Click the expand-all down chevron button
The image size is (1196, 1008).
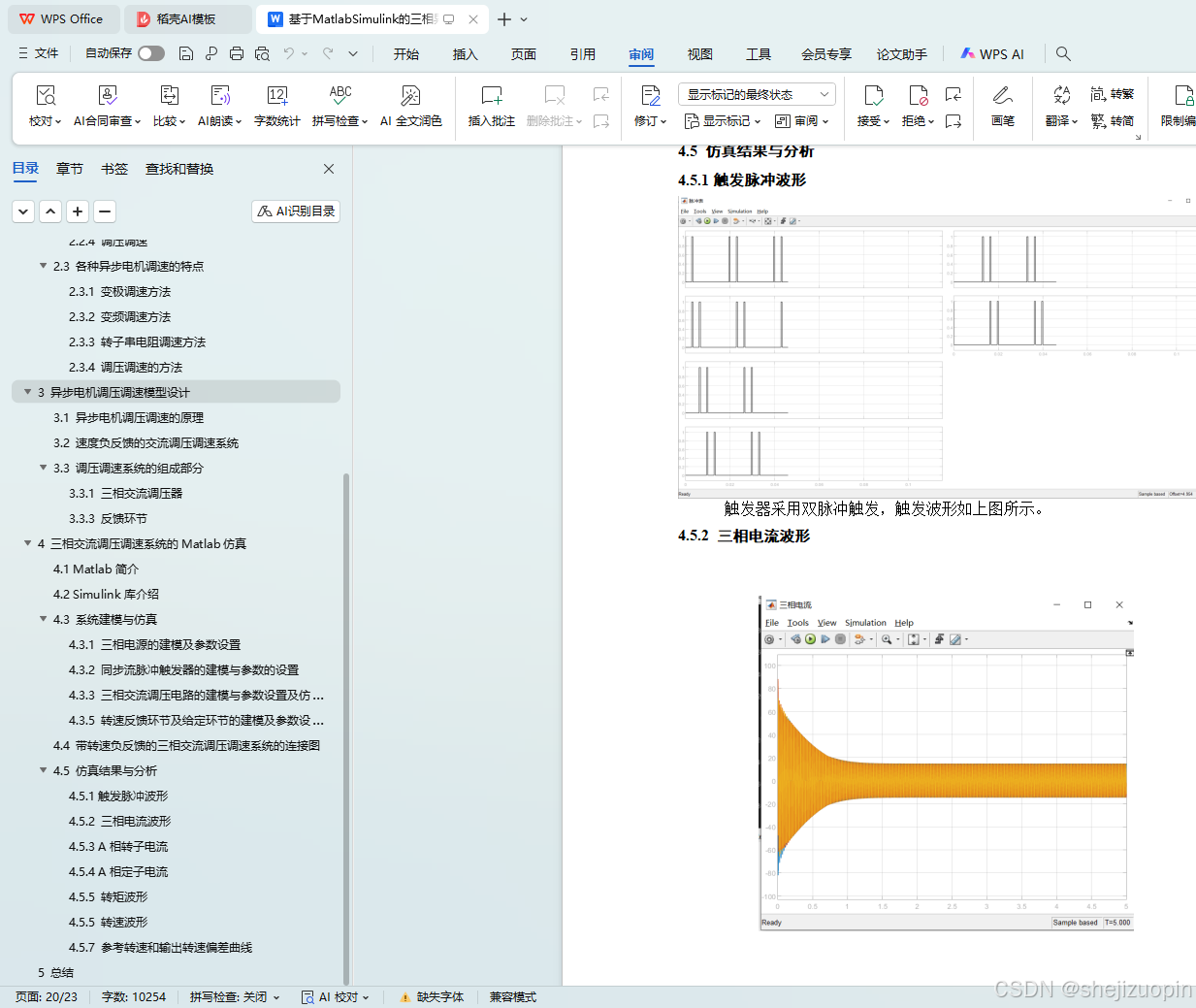tap(23, 211)
